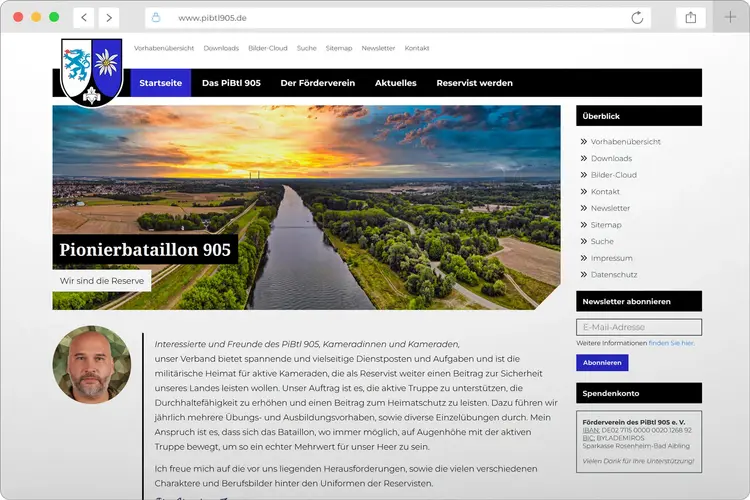This screenshot has height=500, width=750.
Task: Open the browser share icon
Action: [691, 17]
